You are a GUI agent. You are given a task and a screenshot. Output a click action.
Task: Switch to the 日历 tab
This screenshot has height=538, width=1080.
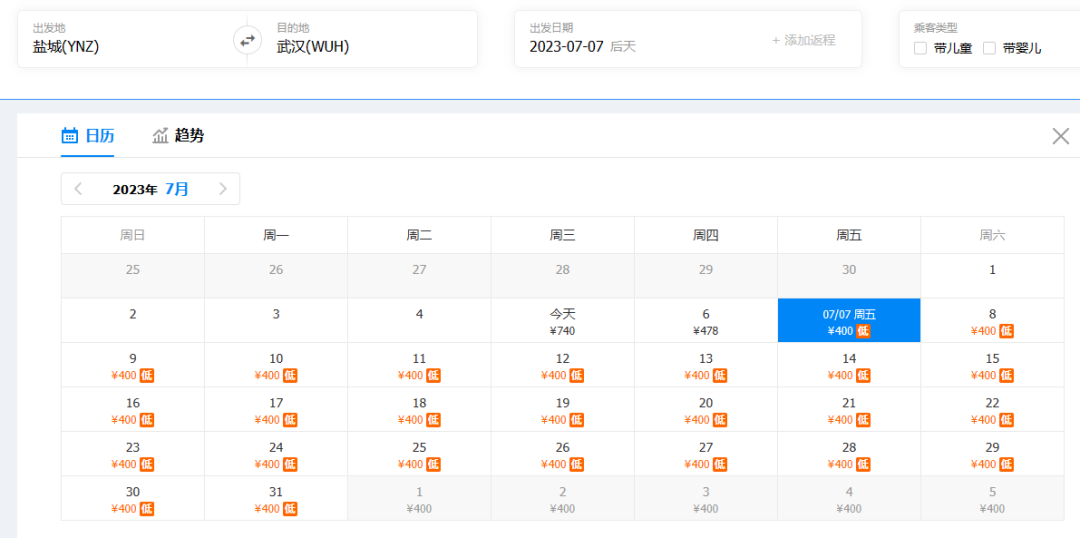tap(99, 136)
